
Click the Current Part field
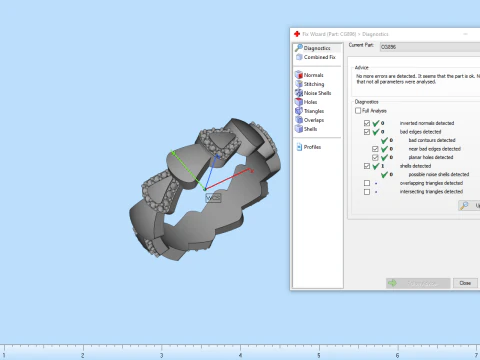point(430,47)
